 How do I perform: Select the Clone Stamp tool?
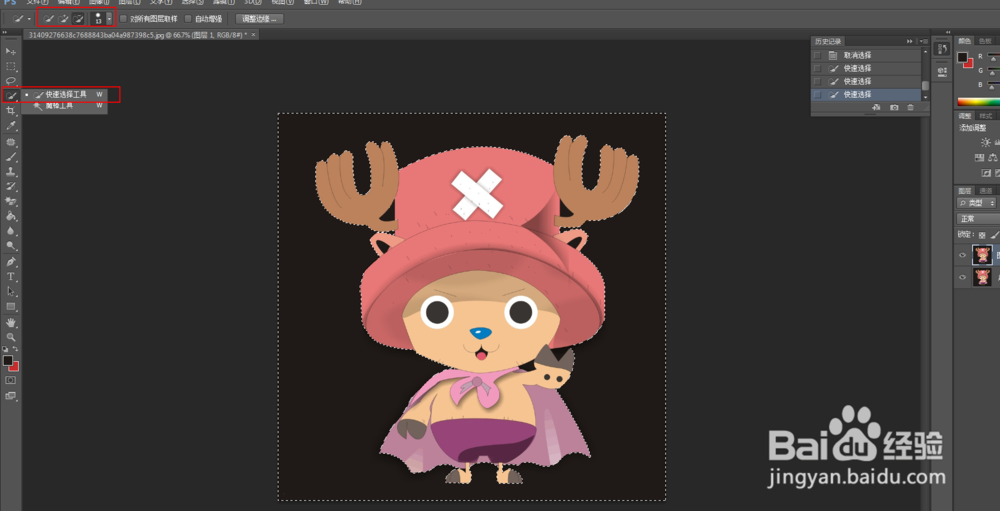point(11,172)
